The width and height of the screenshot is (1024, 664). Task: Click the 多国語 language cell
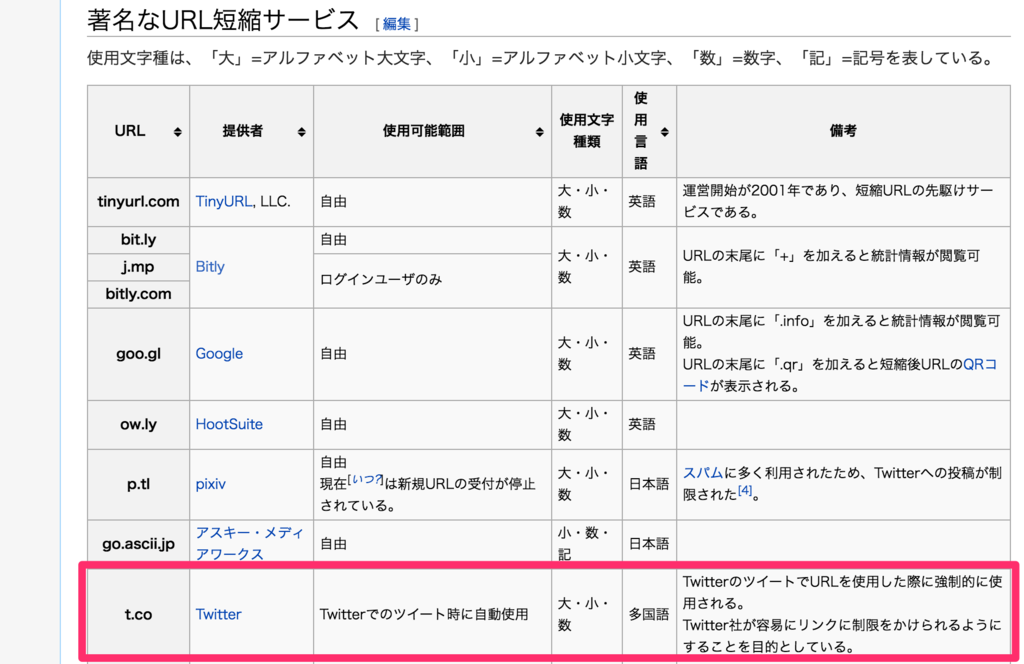(x=649, y=614)
